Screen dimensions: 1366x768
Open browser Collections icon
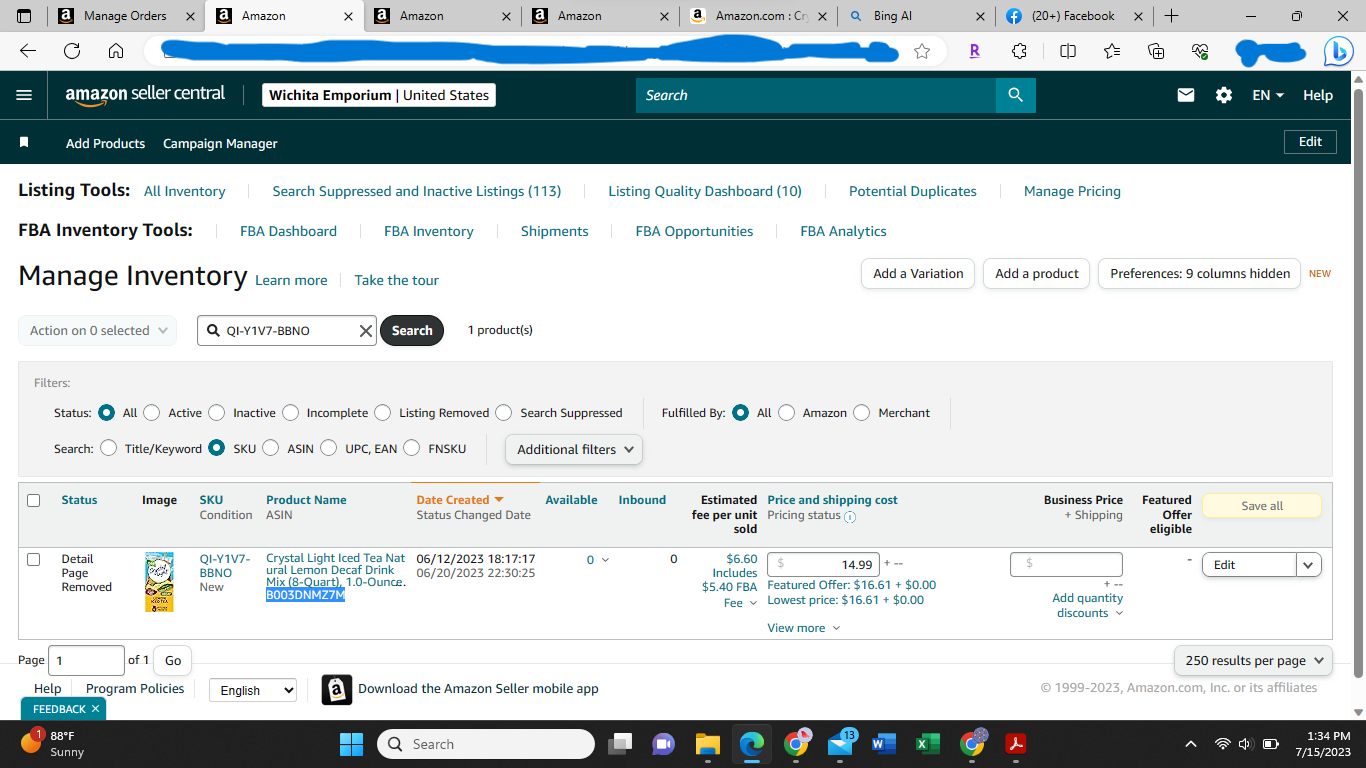(x=1156, y=51)
